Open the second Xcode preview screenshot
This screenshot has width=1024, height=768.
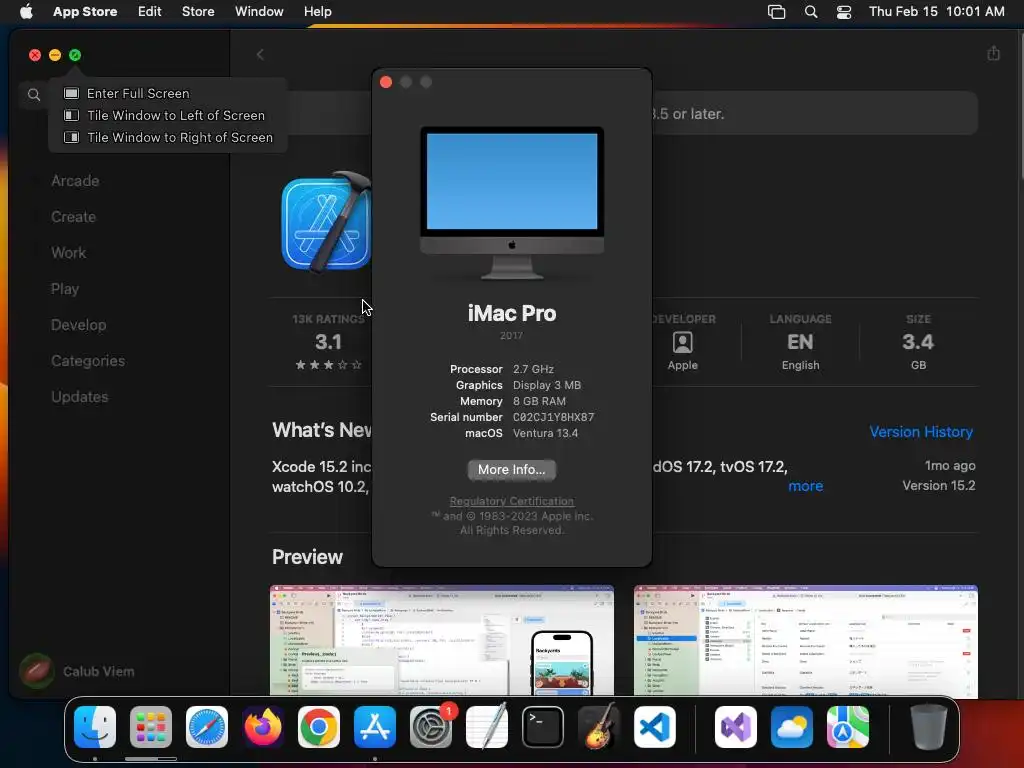pos(805,641)
